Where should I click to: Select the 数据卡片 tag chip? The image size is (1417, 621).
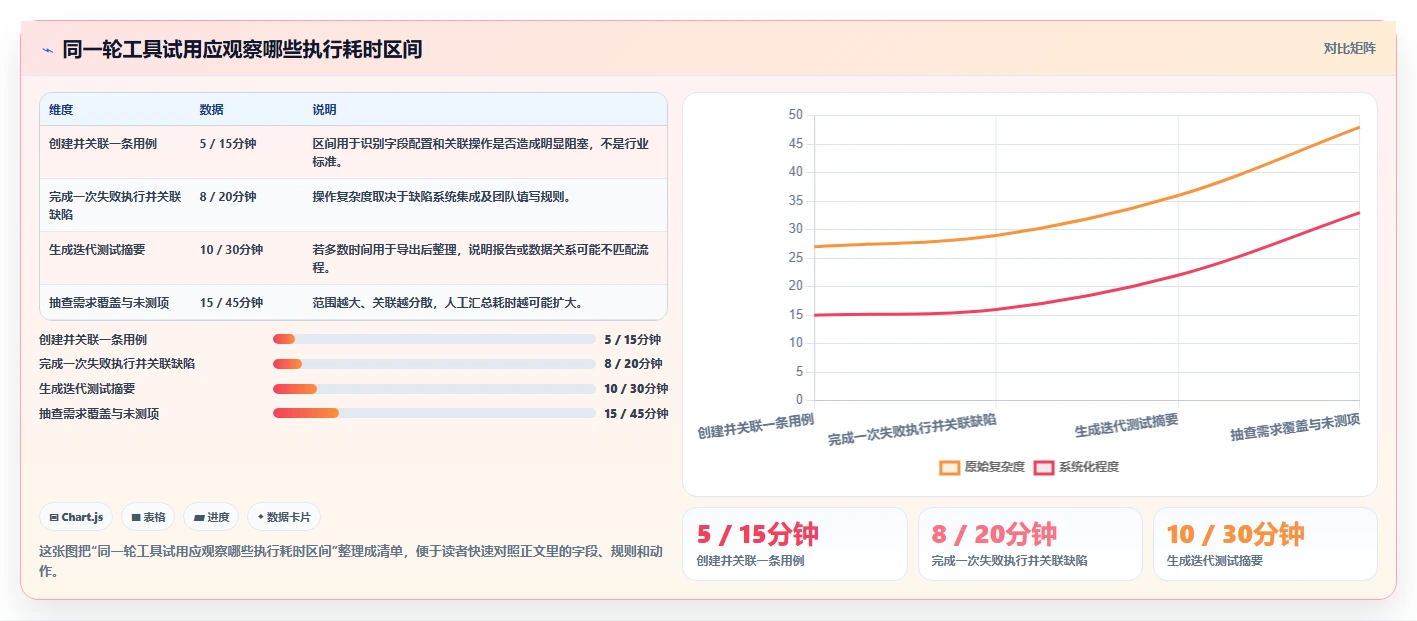point(284,517)
